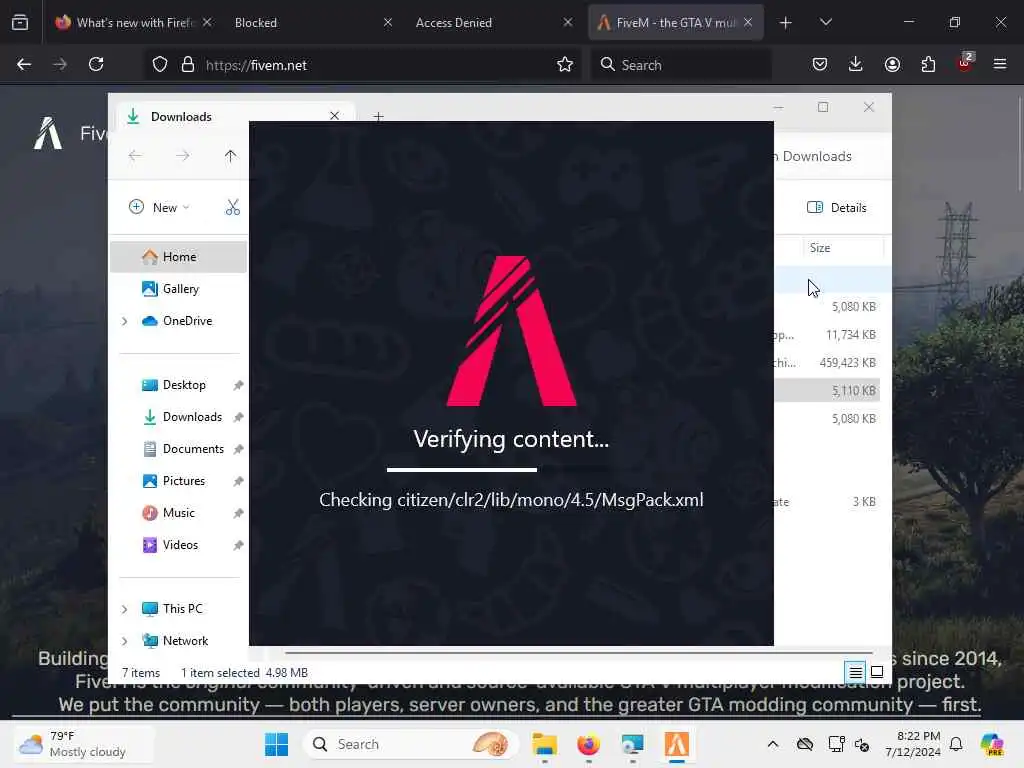Close the Blocked tab
1024x768 pixels.
[388, 23]
